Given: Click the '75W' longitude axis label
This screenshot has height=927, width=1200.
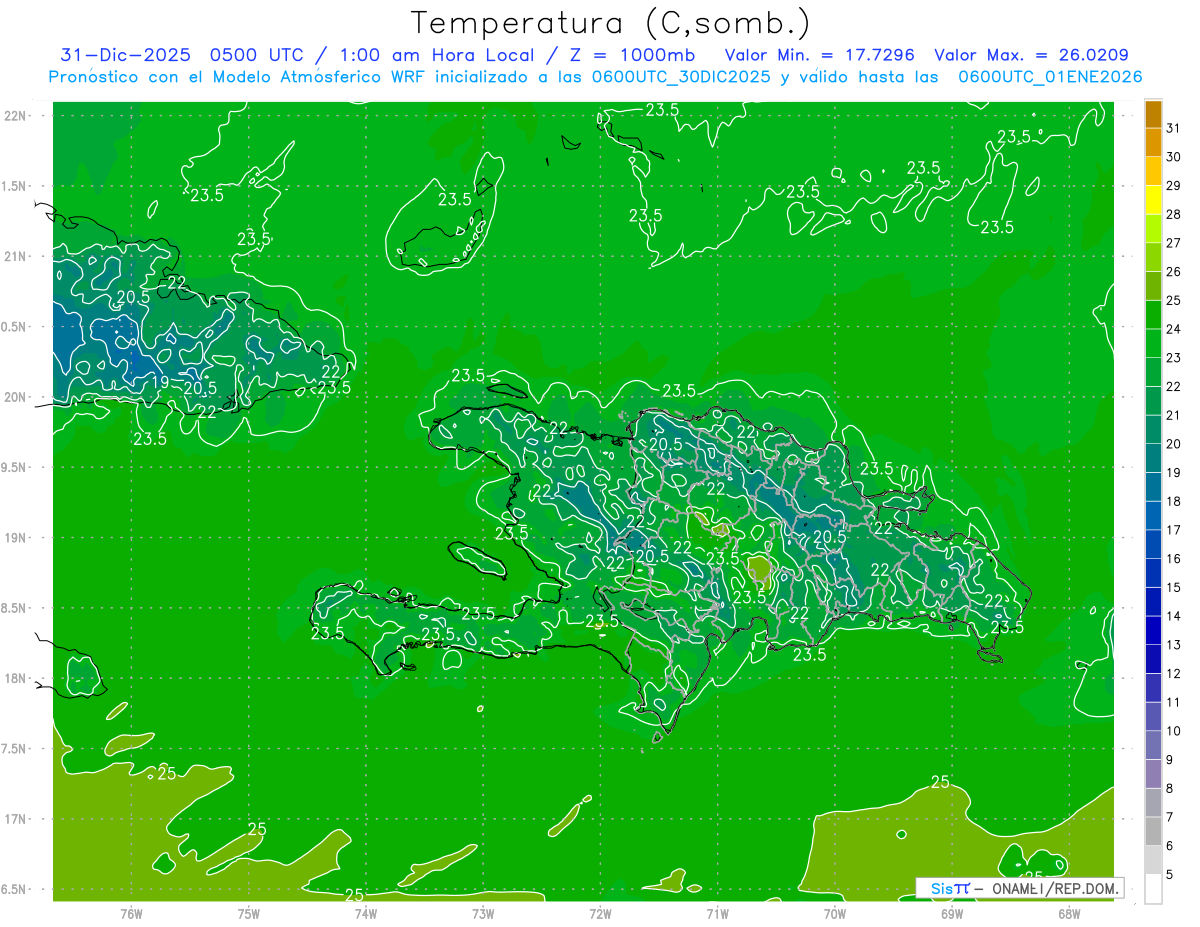Looking at the screenshot, I should click(249, 913).
